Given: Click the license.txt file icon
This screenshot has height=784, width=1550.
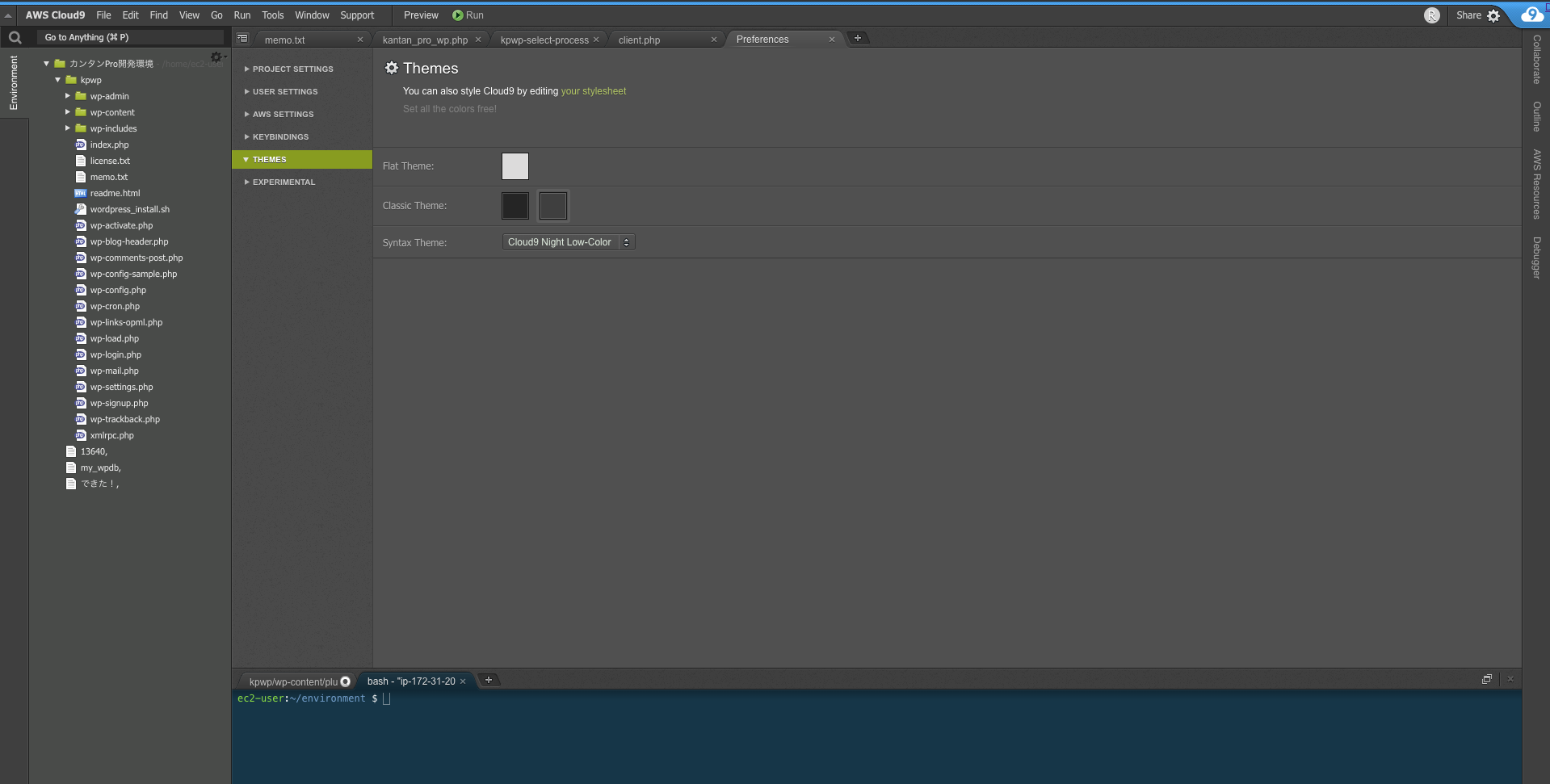Looking at the screenshot, I should [81, 161].
